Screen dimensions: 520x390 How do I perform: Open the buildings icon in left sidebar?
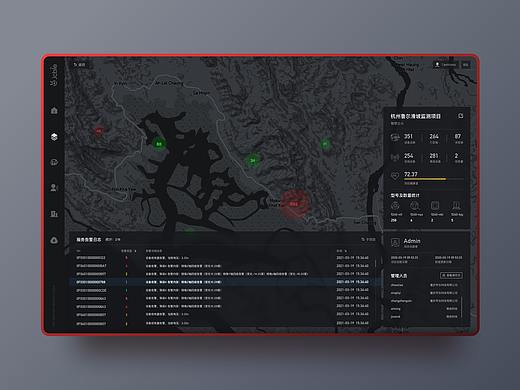click(x=54, y=214)
